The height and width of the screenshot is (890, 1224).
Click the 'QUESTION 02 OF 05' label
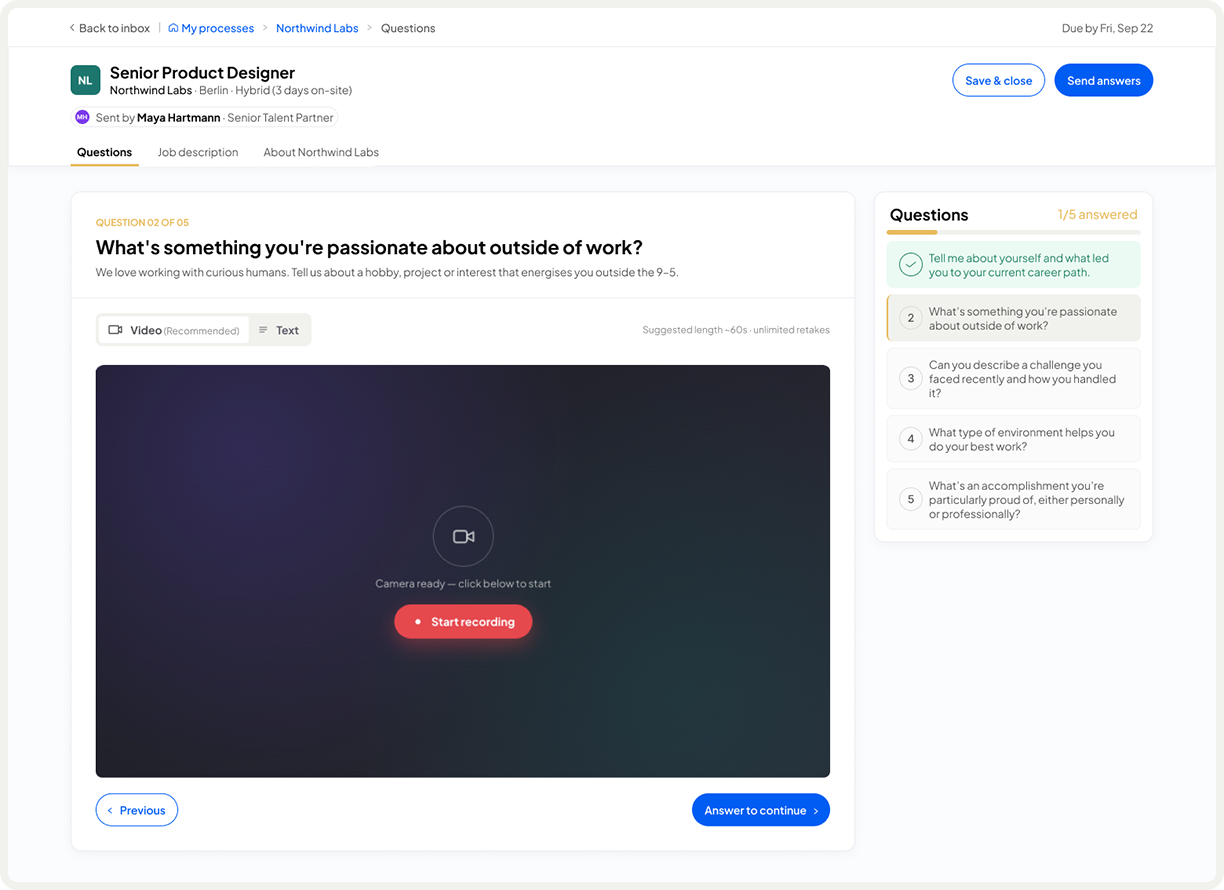[x=142, y=222]
